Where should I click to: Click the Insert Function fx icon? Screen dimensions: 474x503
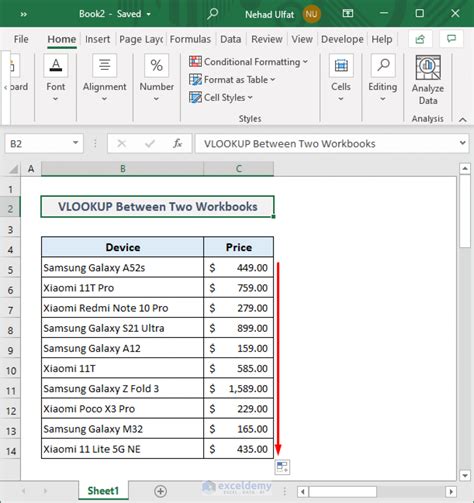click(177, 144)
